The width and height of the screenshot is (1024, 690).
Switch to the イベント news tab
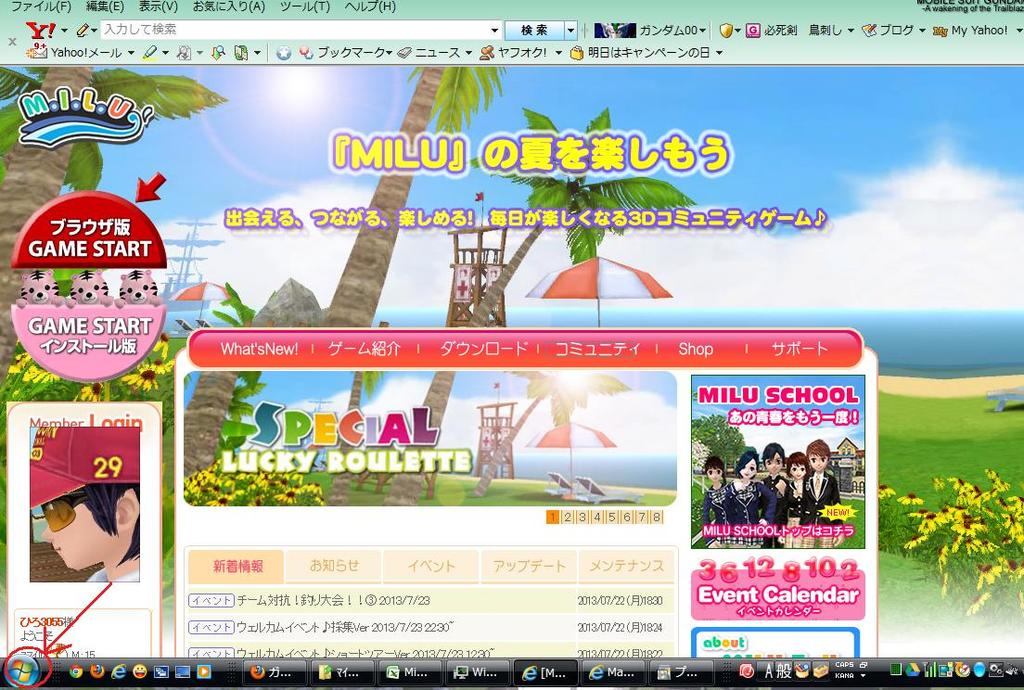point(431,566)
